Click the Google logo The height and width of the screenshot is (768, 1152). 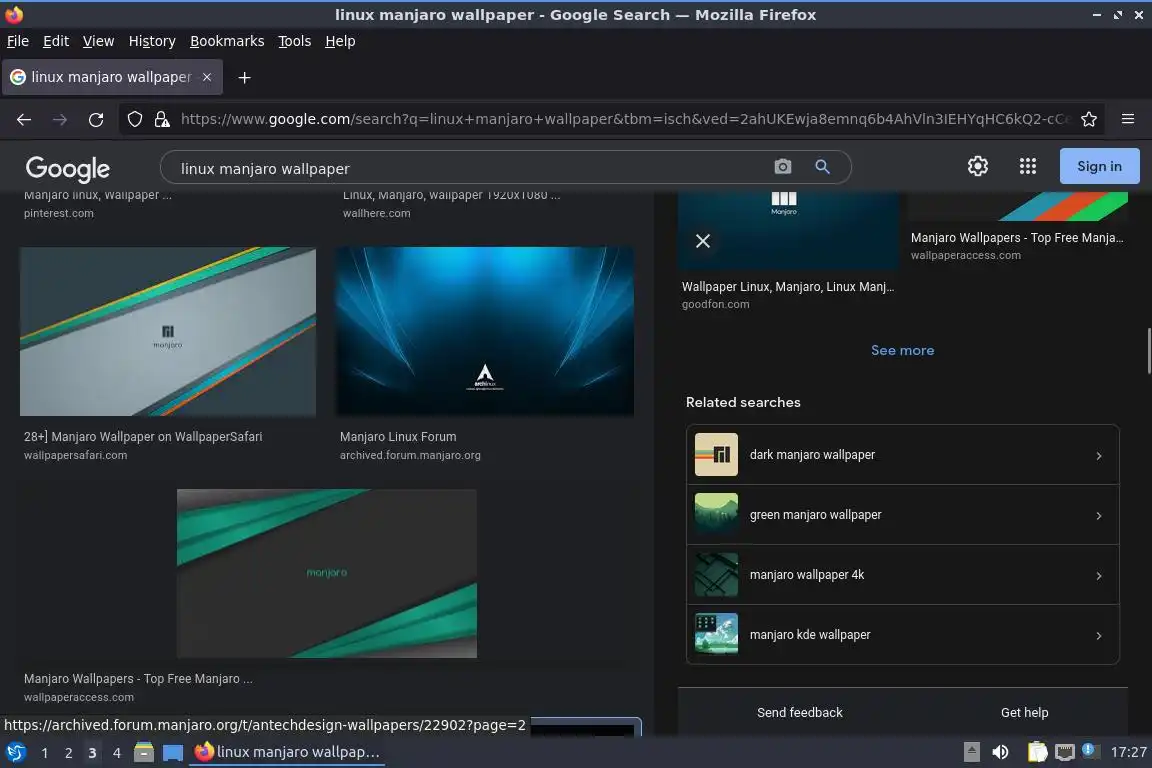tap(68, 168)
